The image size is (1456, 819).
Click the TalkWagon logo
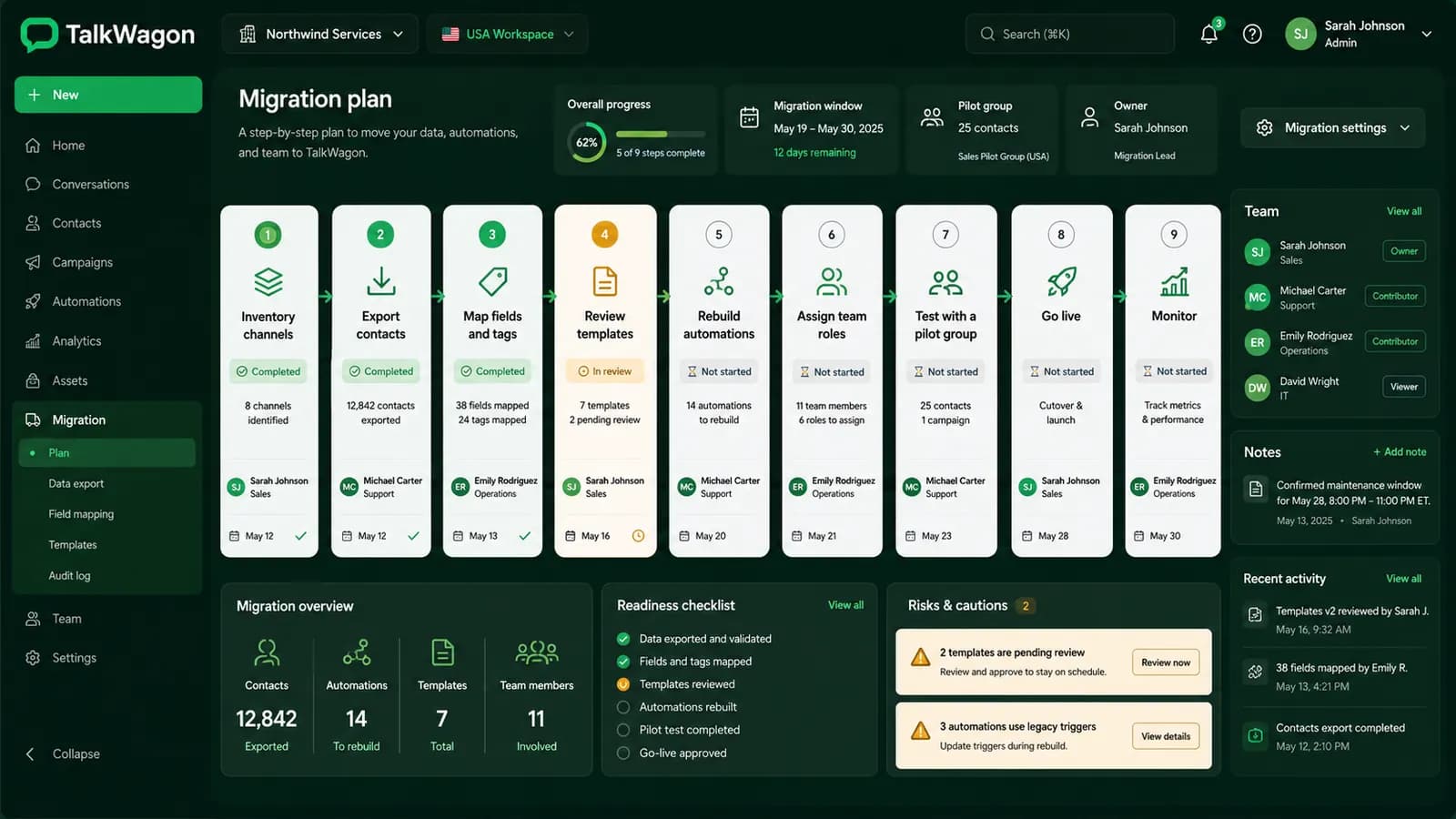107,35
